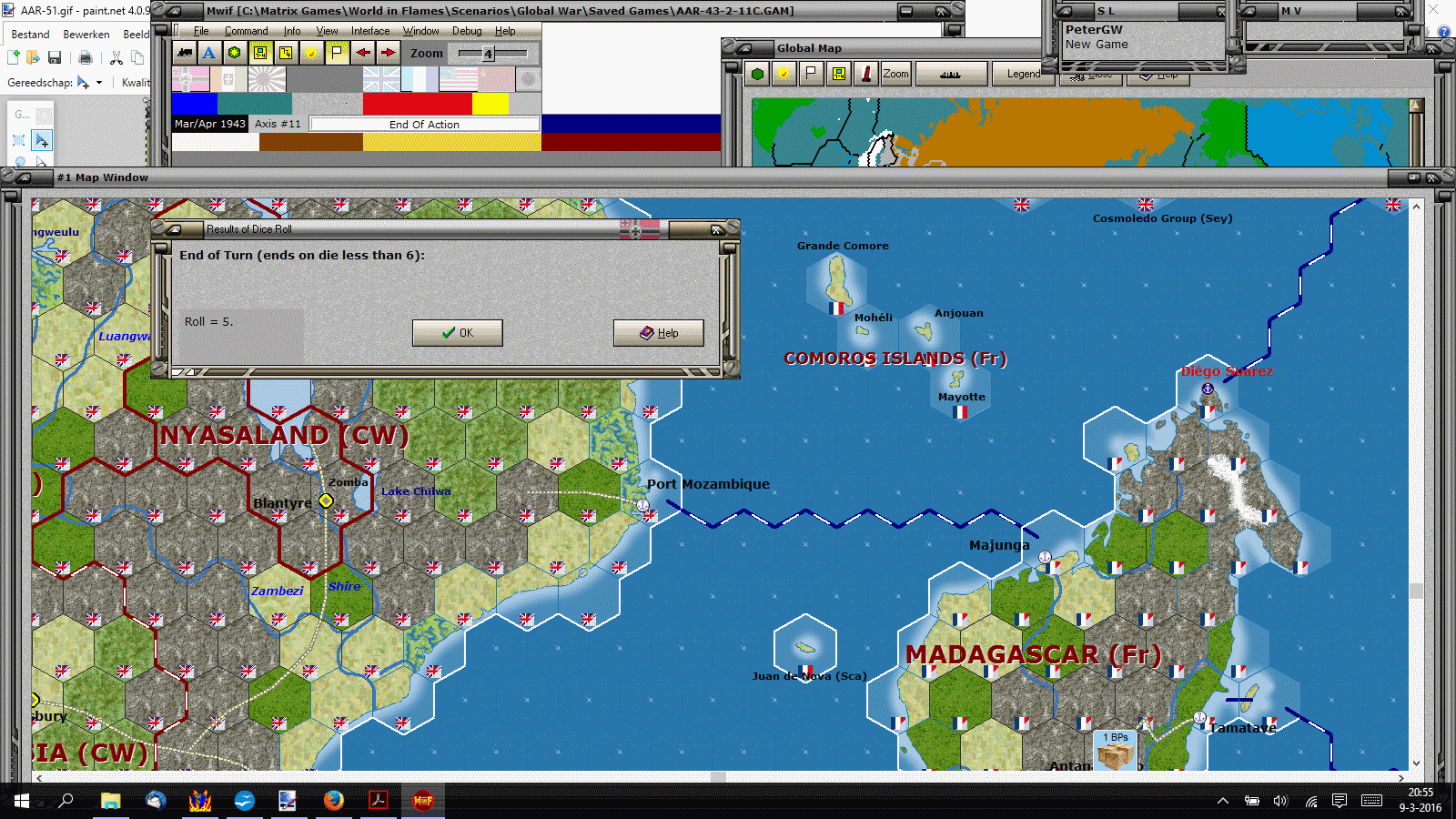This screenshot has height=819, width=1456.
Task: Click the 1 BPs crate unit in Madagascar
Action: click(1116, 751)
